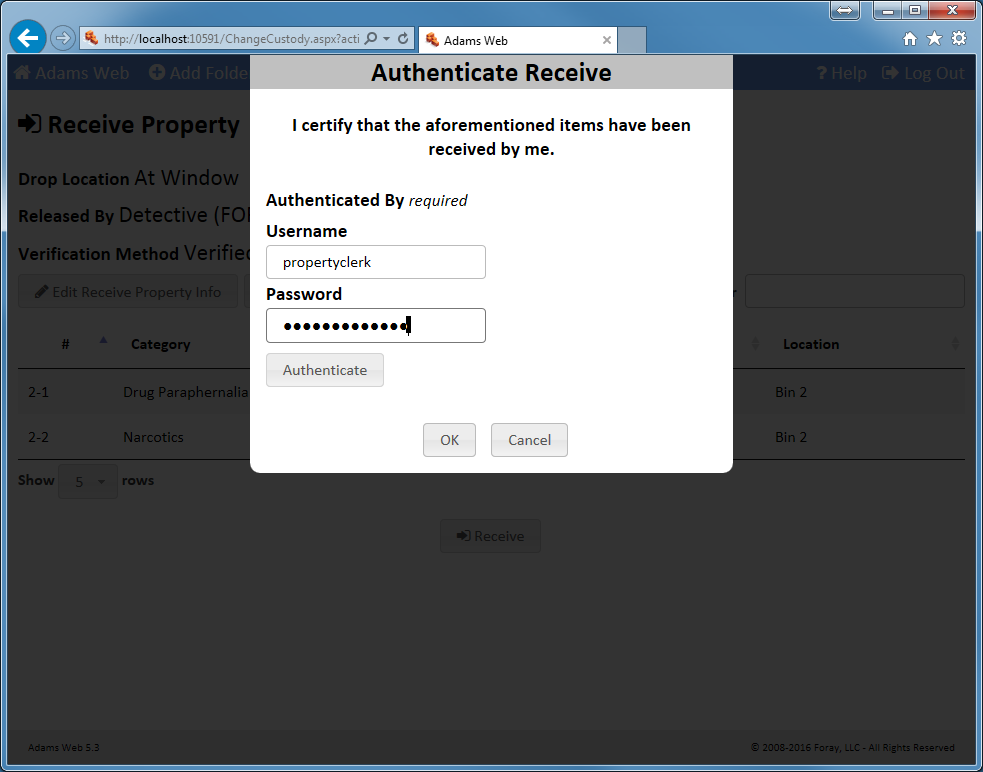The image size is (983, 772).
Task: Click into the Password field
Action: 376,326
